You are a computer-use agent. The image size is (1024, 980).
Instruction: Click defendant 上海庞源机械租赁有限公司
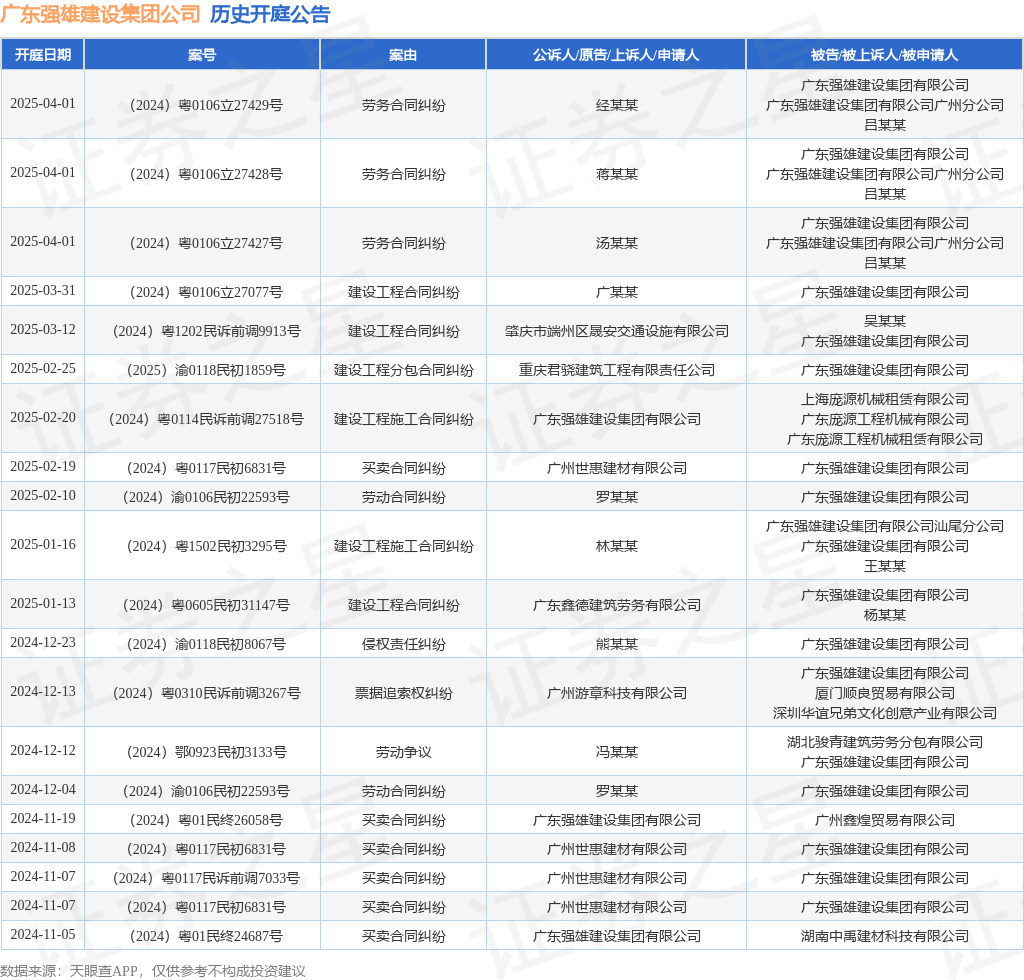coord(885,399)
